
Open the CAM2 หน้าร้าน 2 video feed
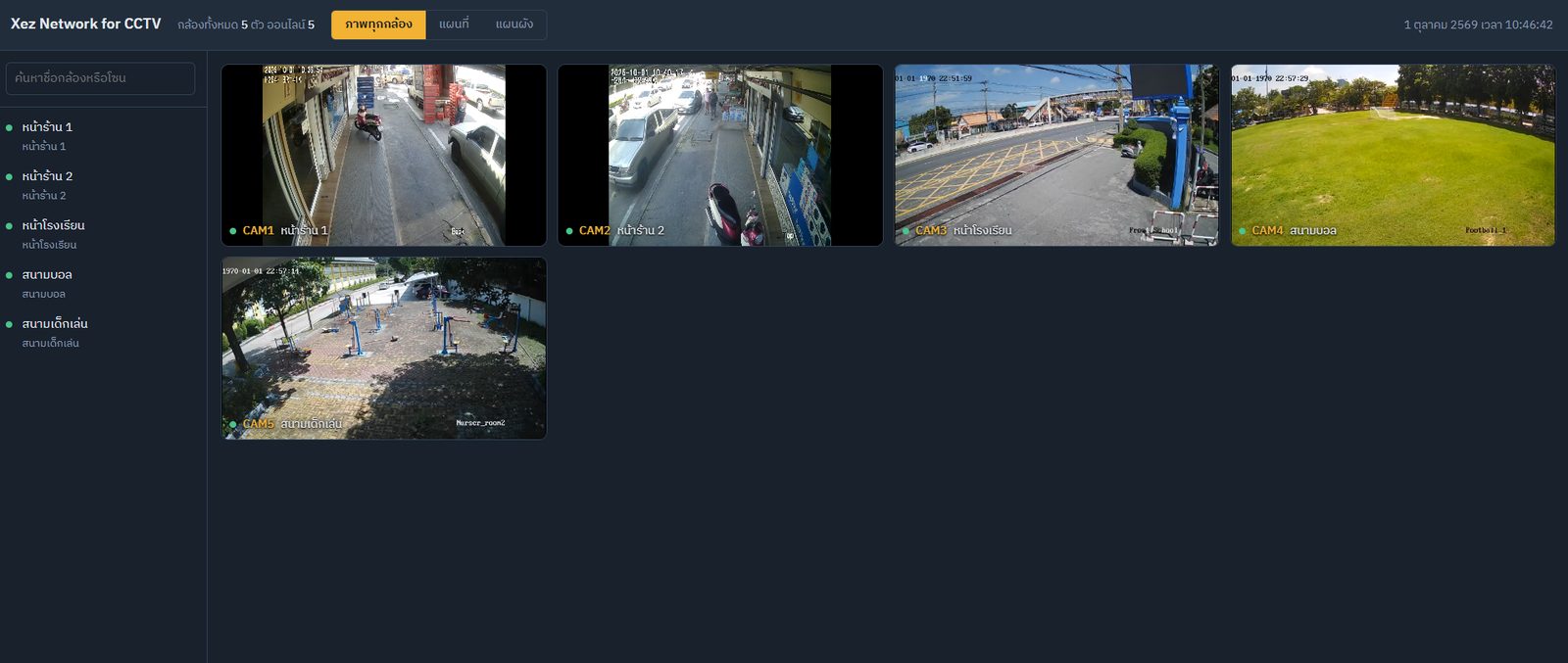(720, 156)
